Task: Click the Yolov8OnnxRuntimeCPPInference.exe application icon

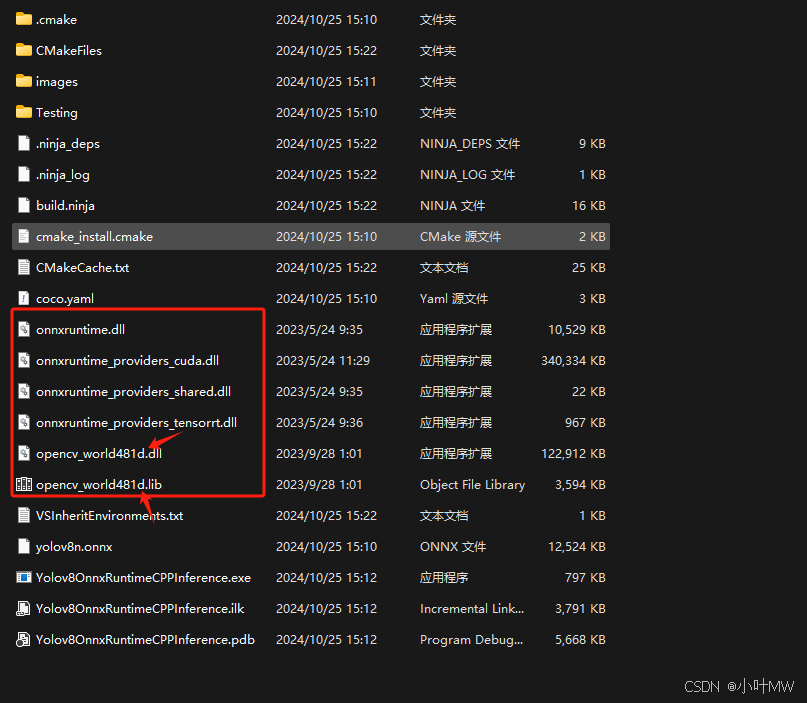Action: [x=24, y=577]
